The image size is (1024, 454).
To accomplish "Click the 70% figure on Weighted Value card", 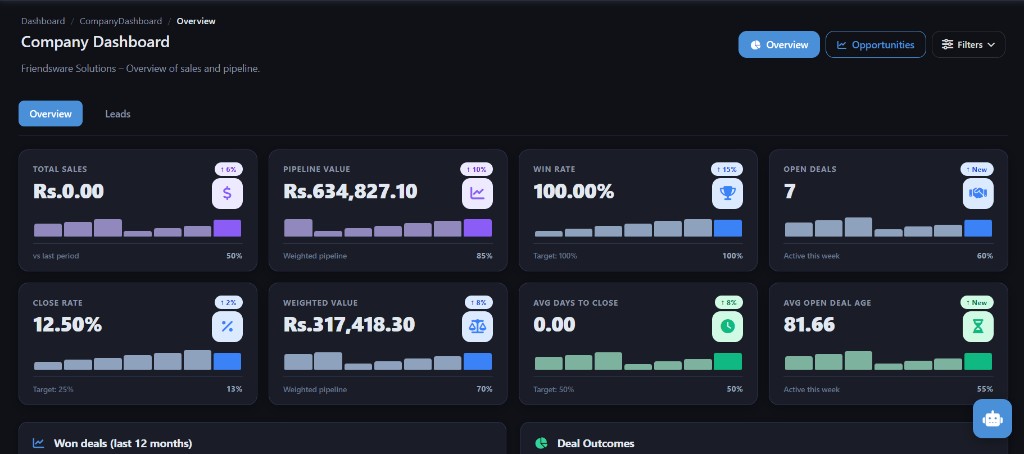I will [485, 389].
